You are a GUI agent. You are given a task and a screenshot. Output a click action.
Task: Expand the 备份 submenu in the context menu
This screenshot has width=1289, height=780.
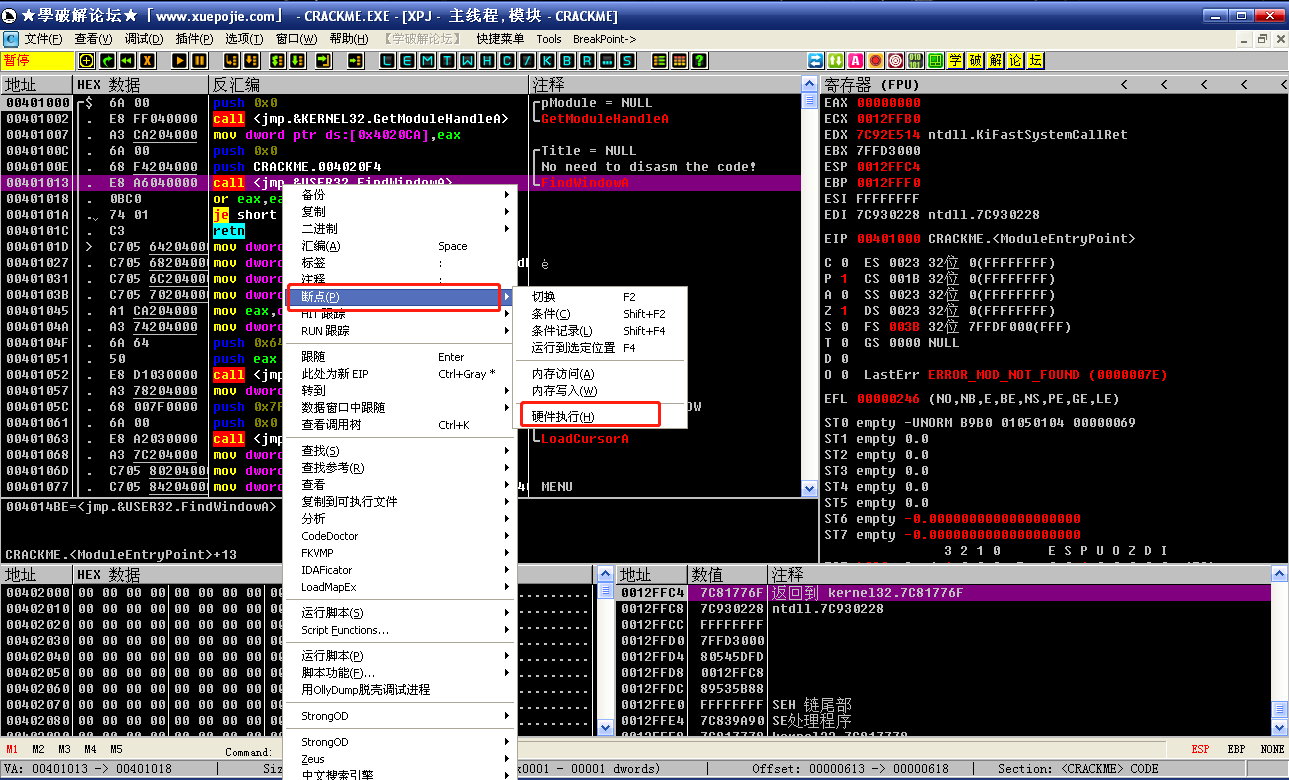(x=400, y=195)
